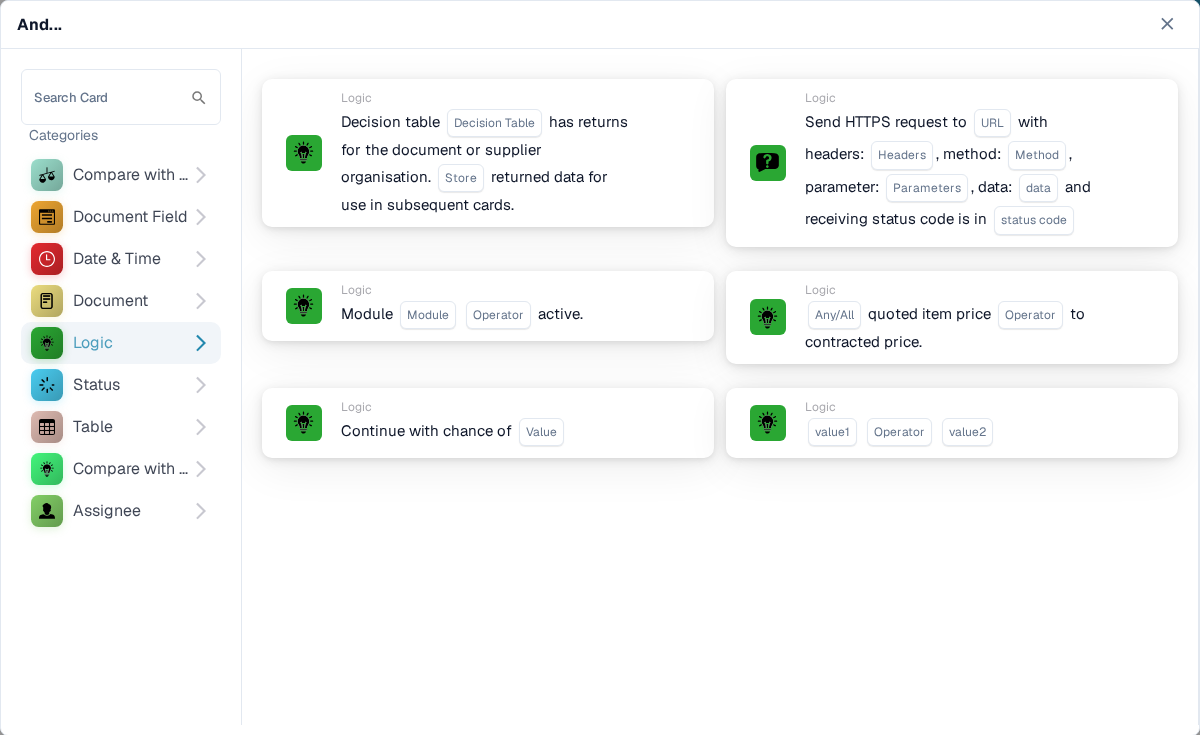The height and width of the screenshot is (735, 1200).
Task: Click the Parameters placeholder chip
Action: tap(927, 188)
